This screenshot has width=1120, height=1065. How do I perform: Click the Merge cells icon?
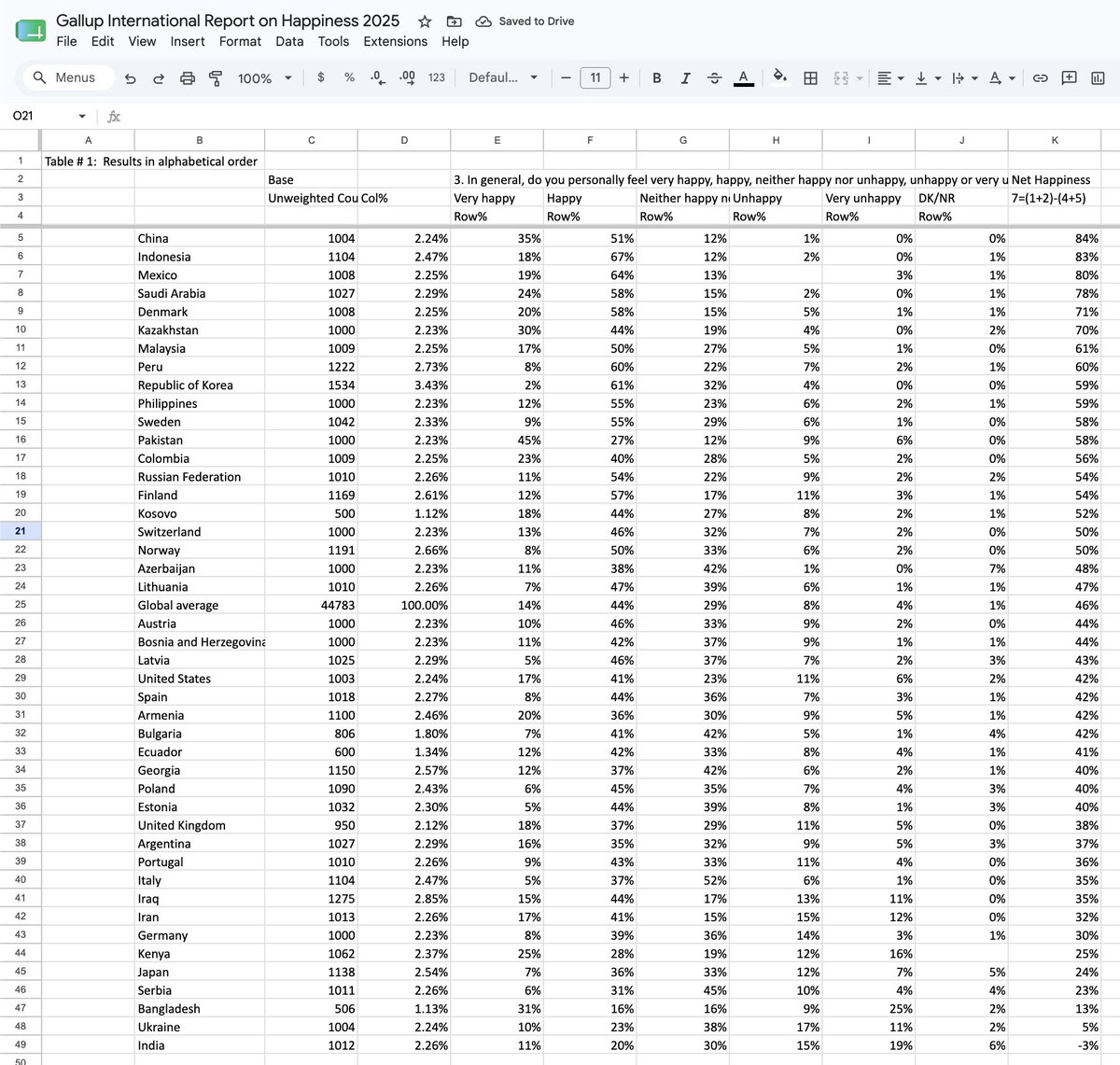(x=841, y=78)
